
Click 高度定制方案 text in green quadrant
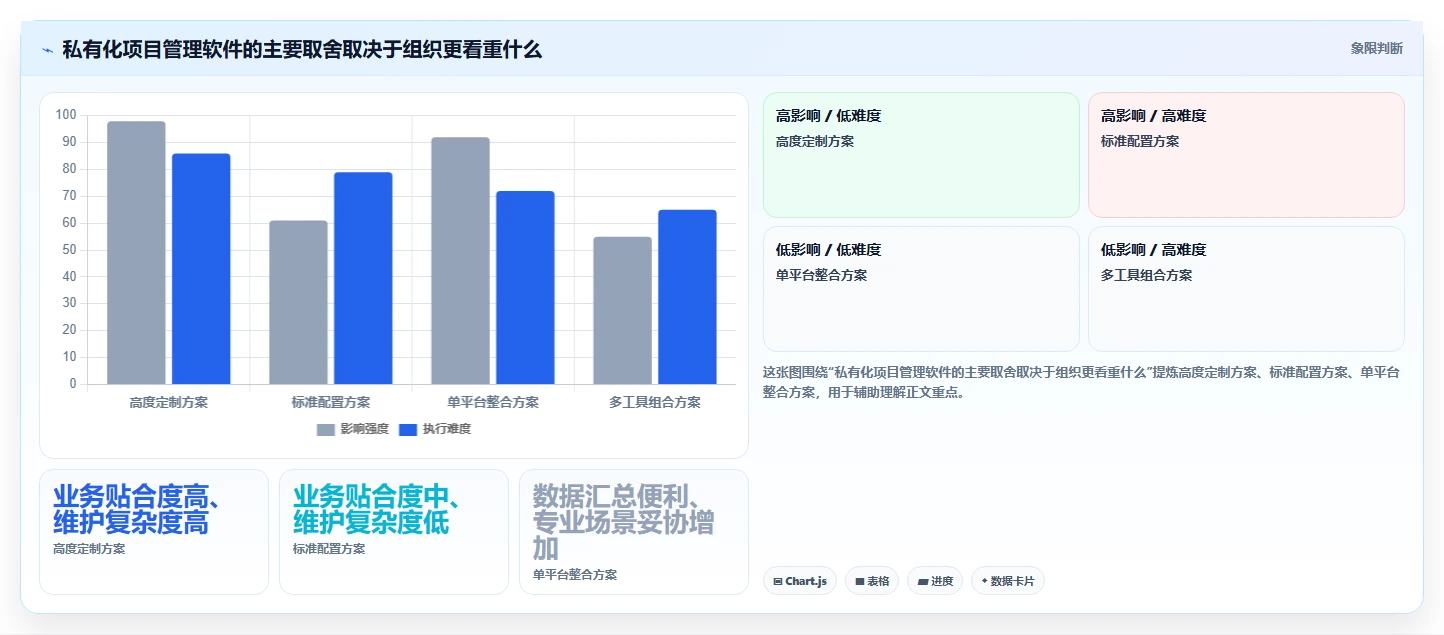click(815, 141)
